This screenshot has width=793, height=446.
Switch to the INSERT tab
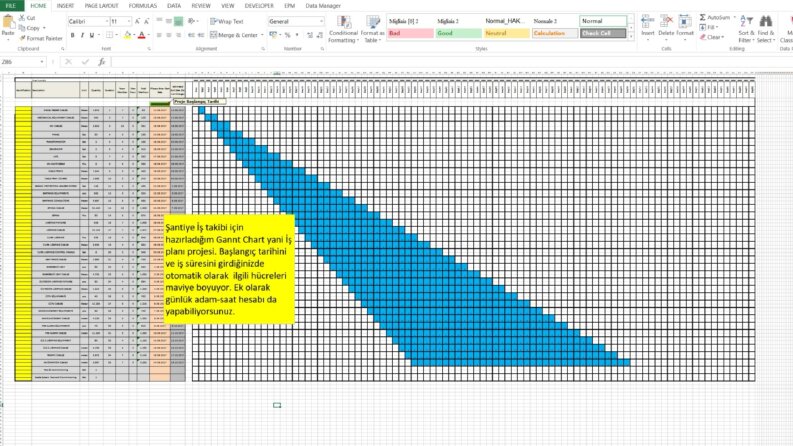(65, 6)
